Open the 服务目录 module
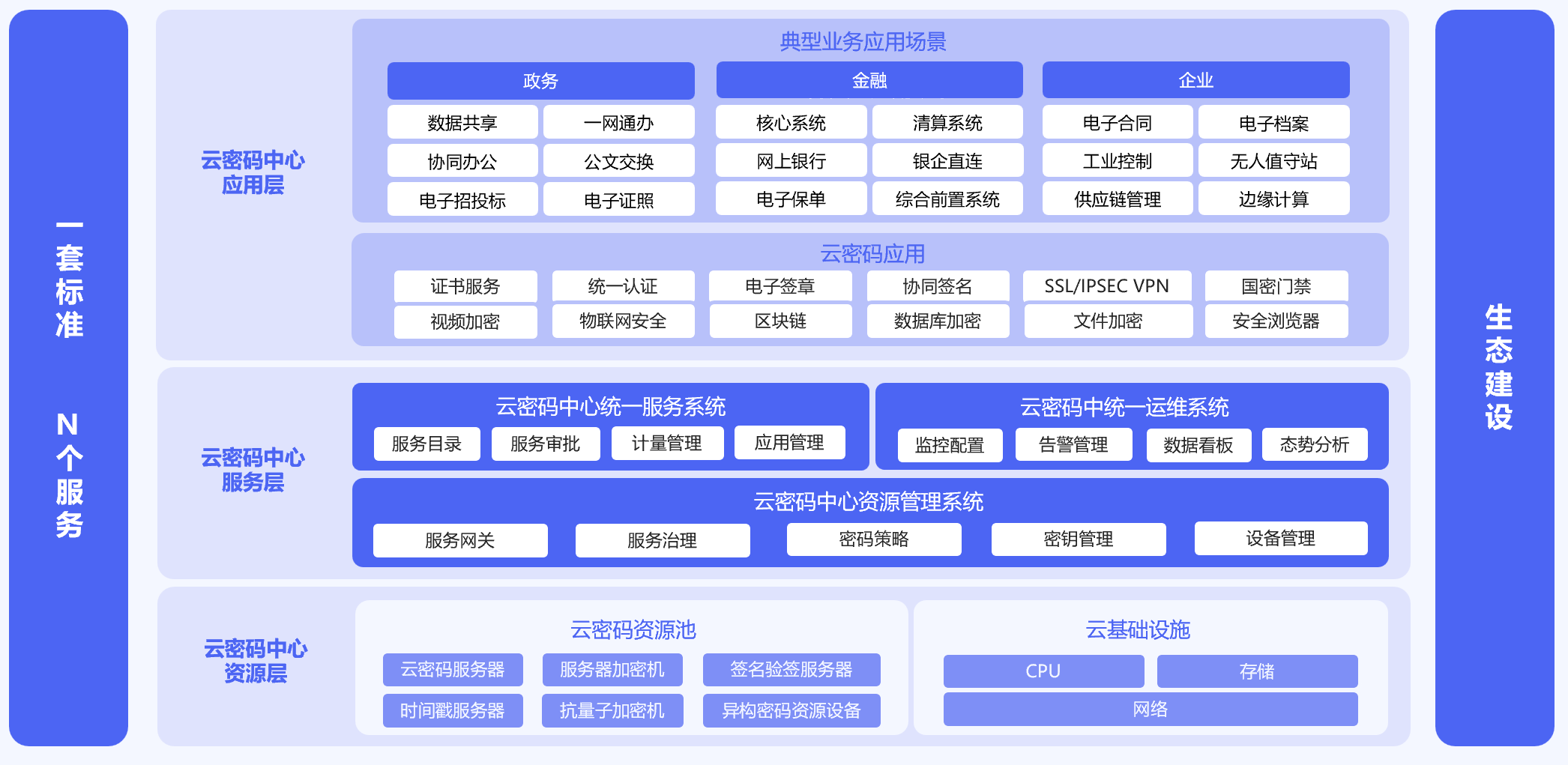Viewport: 1568px width, 765px height. point(426,444)
